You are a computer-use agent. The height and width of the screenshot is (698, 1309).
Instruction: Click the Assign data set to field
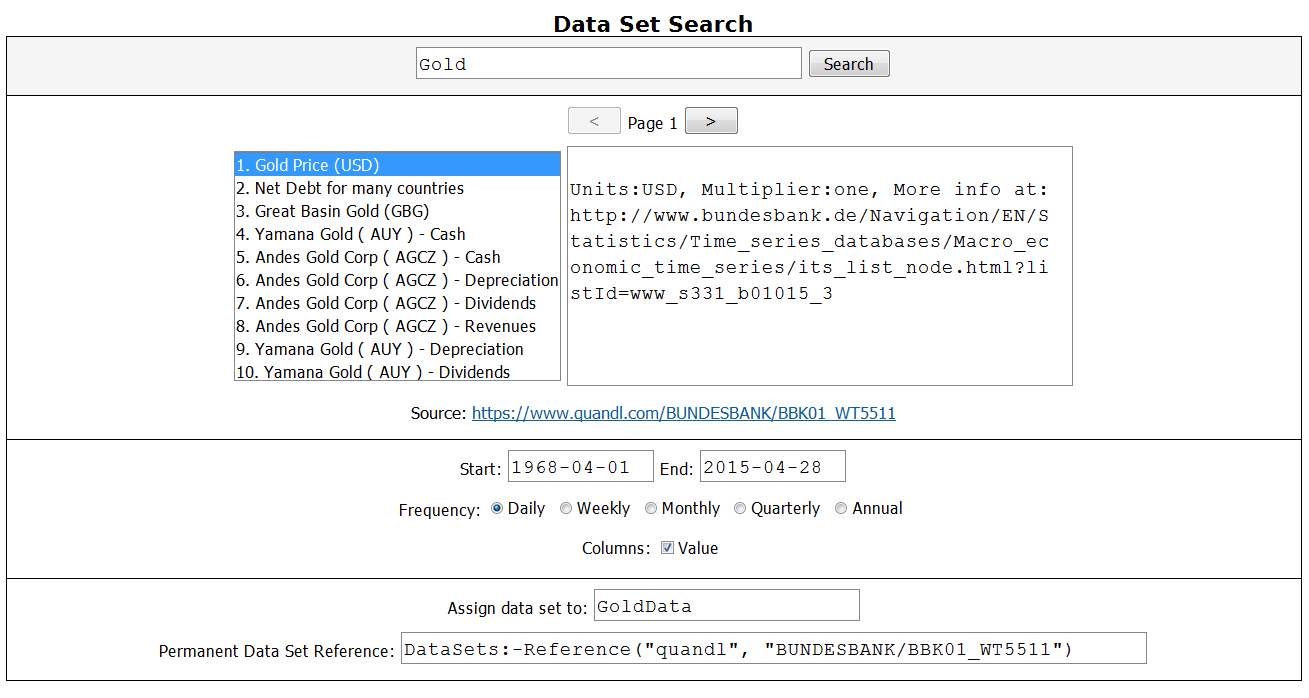(726, 606)
